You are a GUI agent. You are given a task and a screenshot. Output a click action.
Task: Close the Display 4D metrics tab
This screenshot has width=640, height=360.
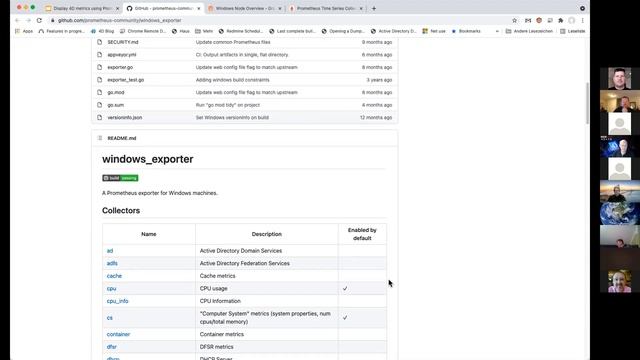click(118, 8)
